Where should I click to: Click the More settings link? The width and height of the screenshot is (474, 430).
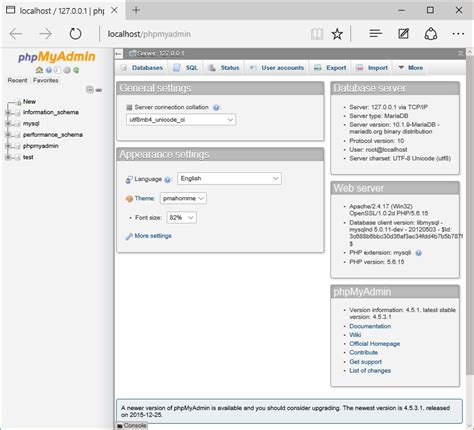pyautogui.click(x=153, y=236)
